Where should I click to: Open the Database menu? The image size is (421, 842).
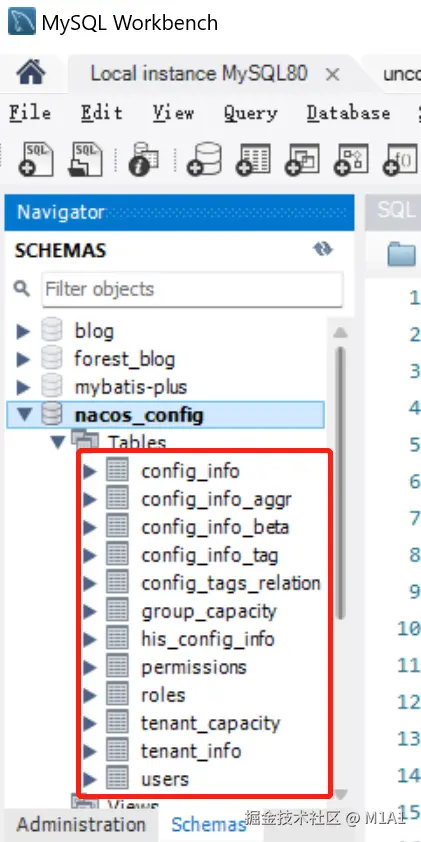349,113
